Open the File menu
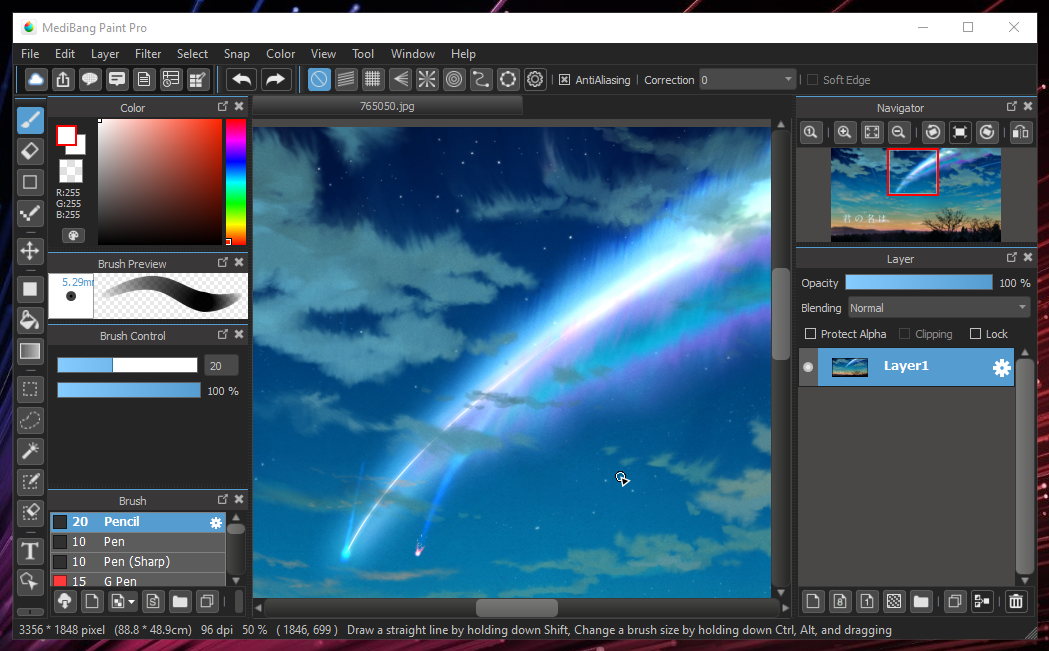1049x651 pixels. click(30, 54)
